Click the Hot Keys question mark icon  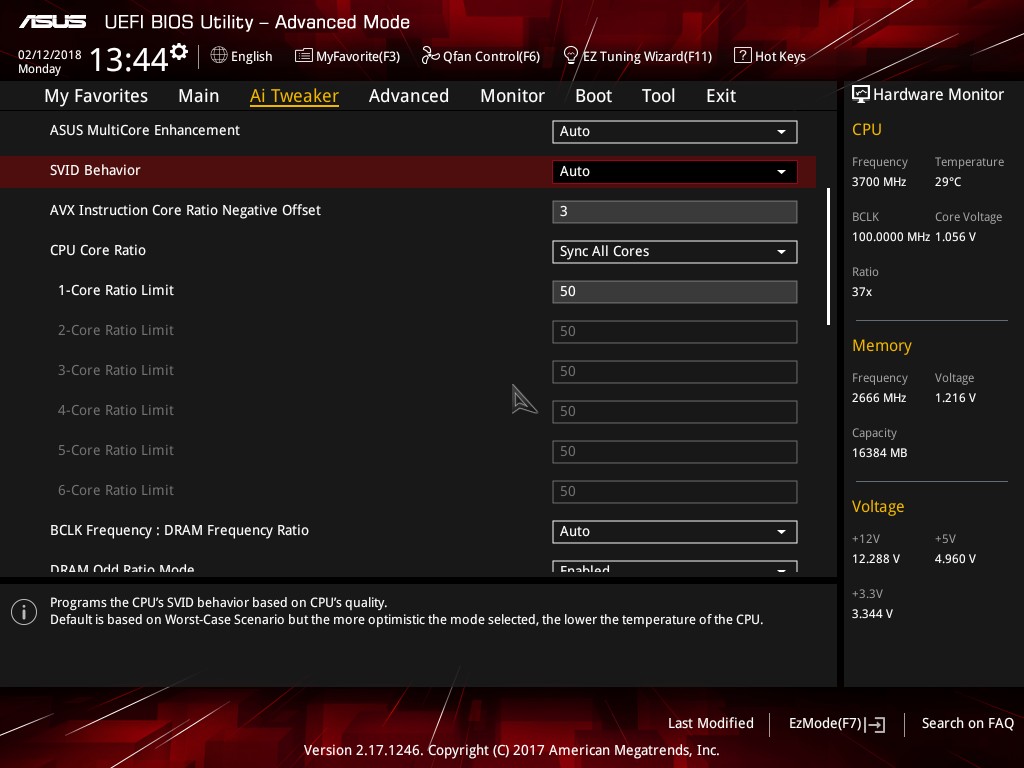pyautogui.click(x=743, y=56)
